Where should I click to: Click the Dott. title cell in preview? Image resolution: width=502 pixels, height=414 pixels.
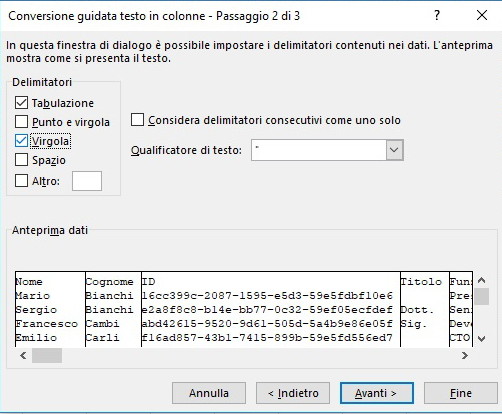tap(417, 310)
